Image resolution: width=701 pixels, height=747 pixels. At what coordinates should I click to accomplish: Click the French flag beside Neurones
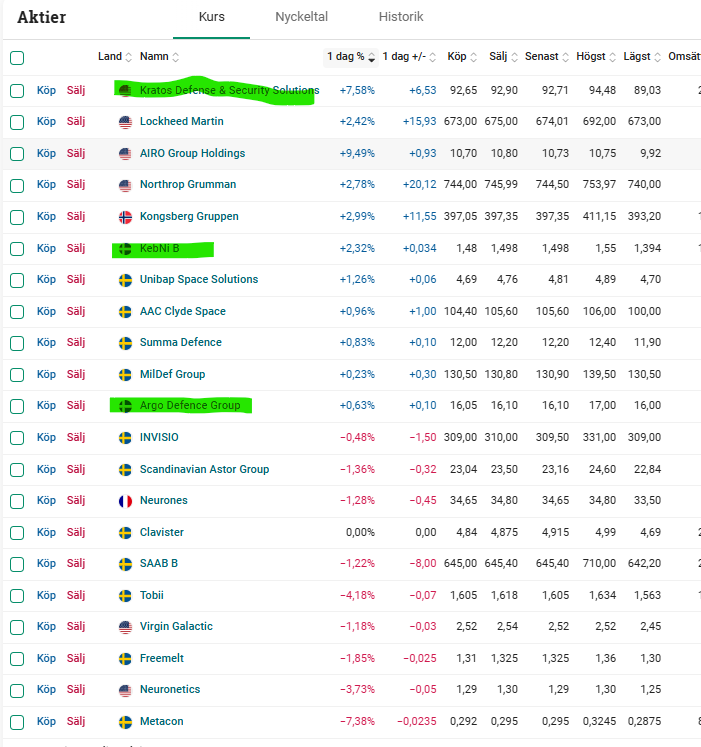(x=125, y=501)
